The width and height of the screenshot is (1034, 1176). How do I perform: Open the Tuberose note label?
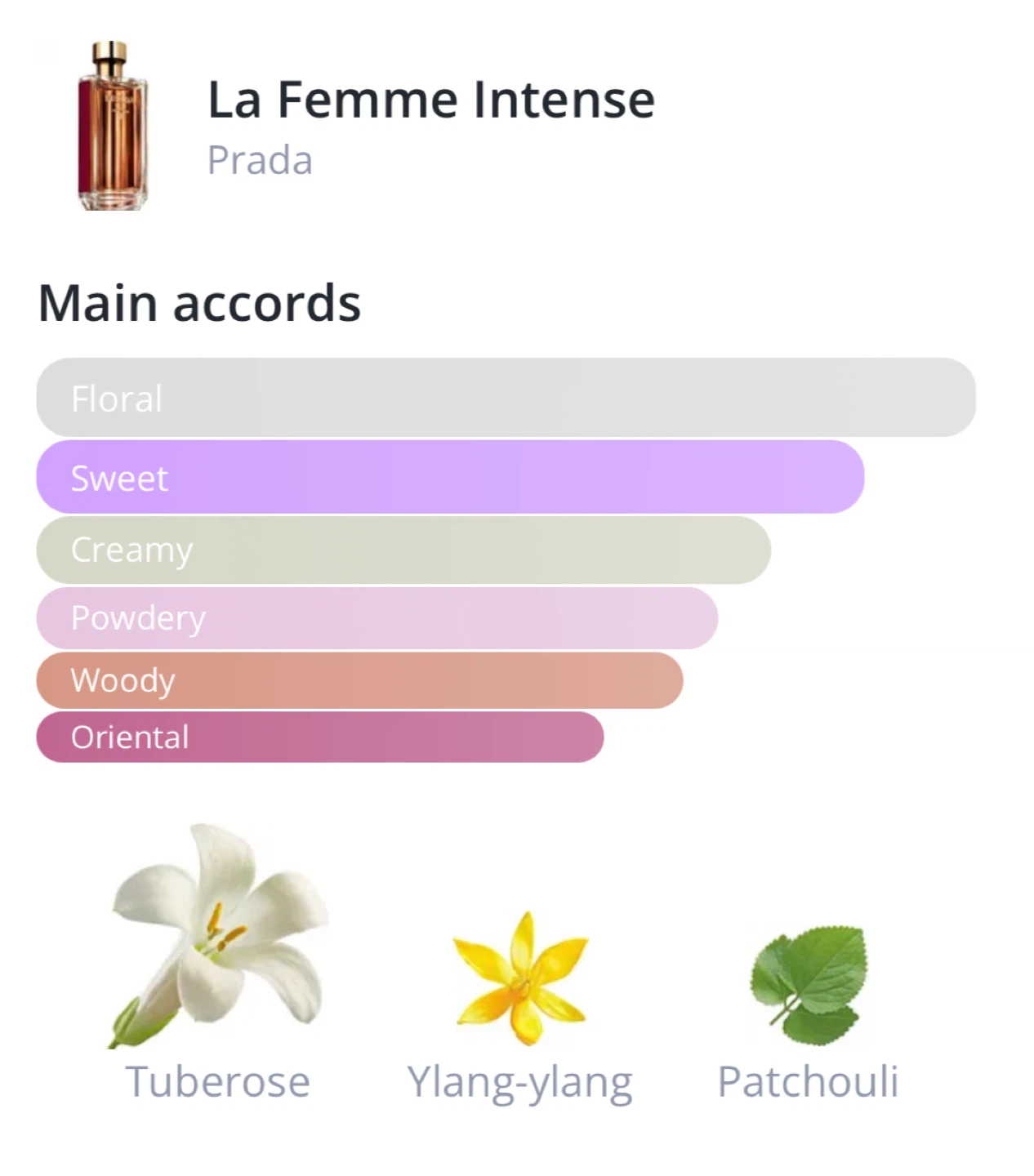click(x=217, y=1082)
